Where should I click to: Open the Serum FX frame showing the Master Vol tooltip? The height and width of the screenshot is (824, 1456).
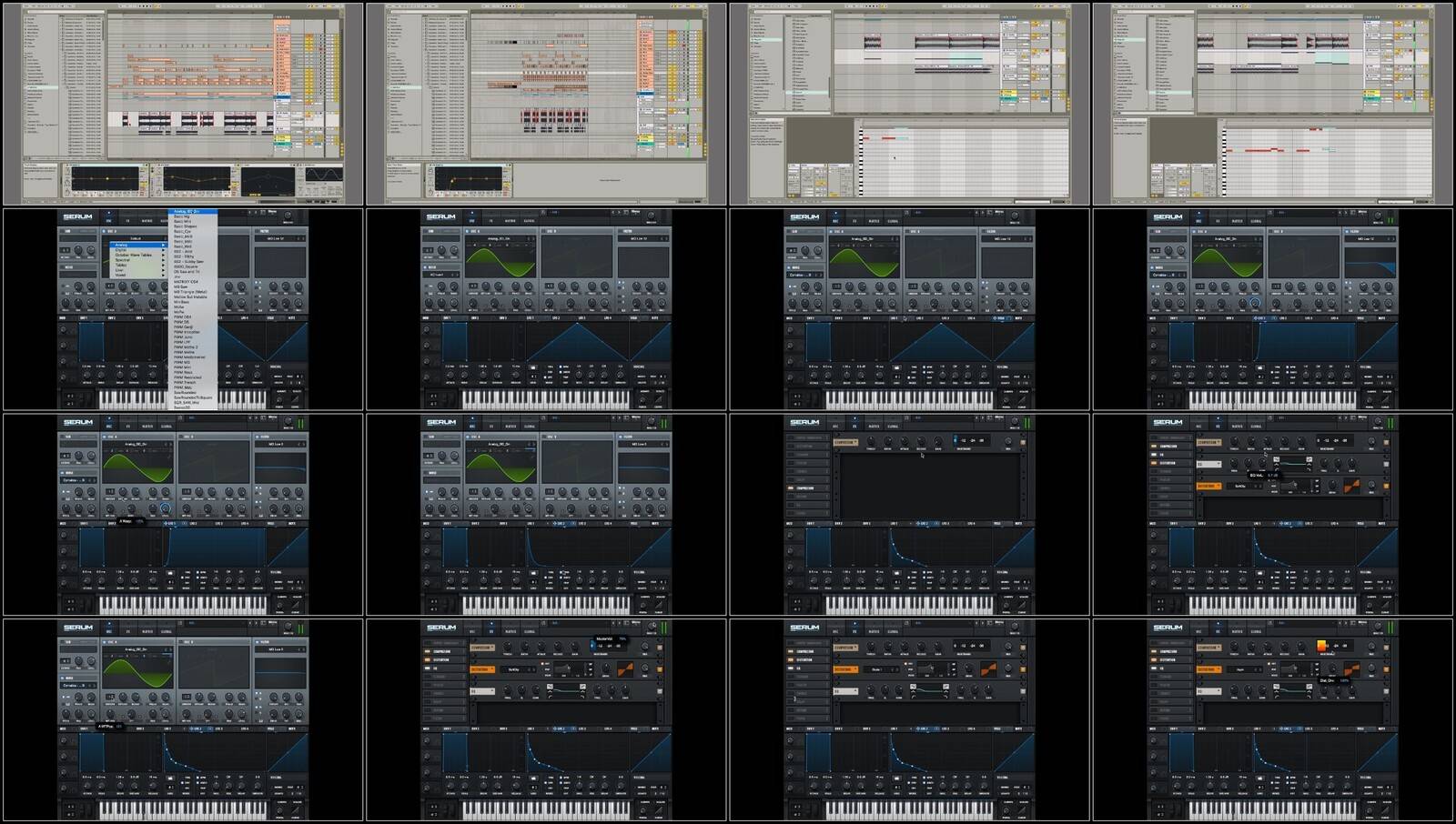point(546,719)
